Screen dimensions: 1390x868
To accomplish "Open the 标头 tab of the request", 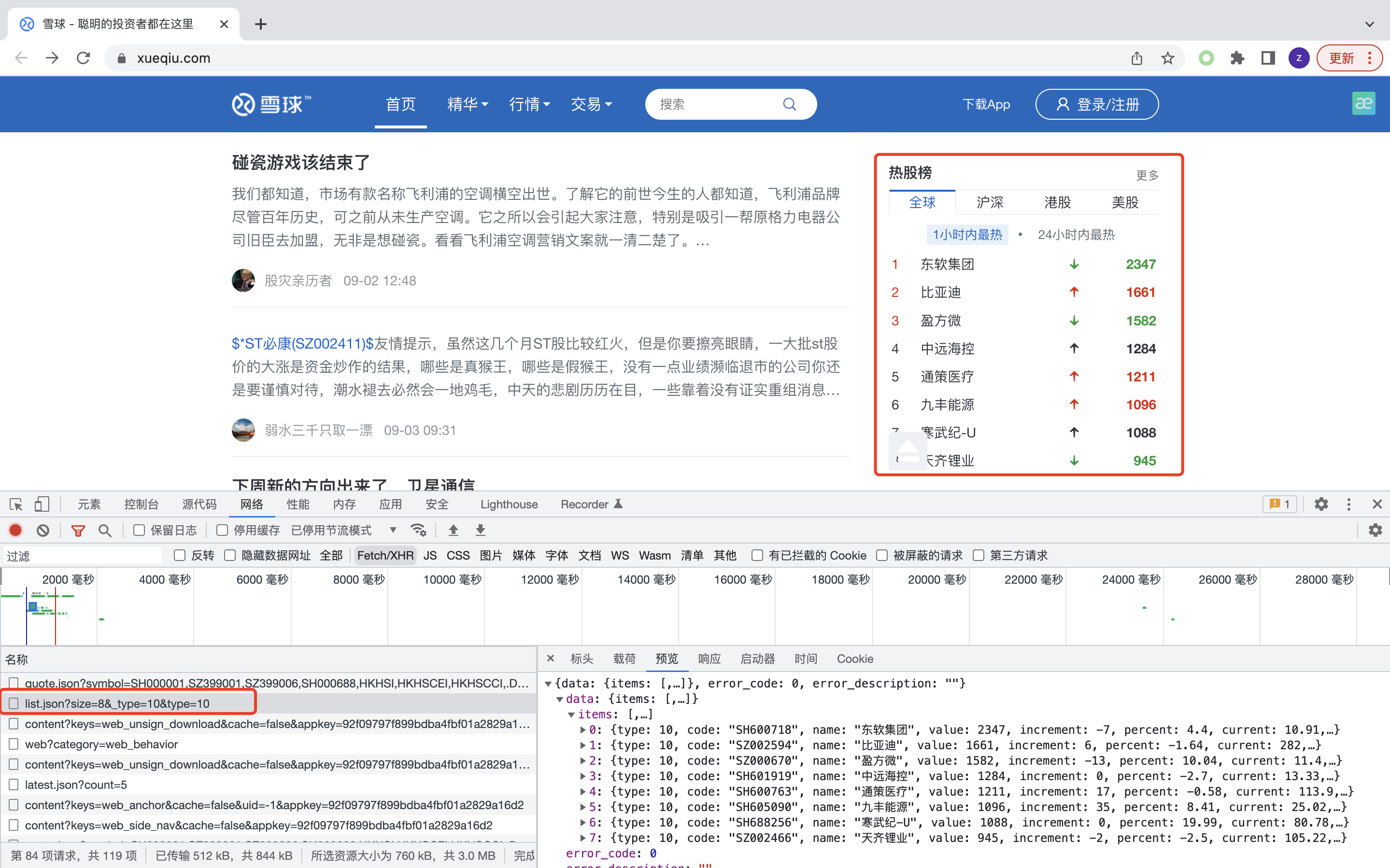I will click(582, 658).
